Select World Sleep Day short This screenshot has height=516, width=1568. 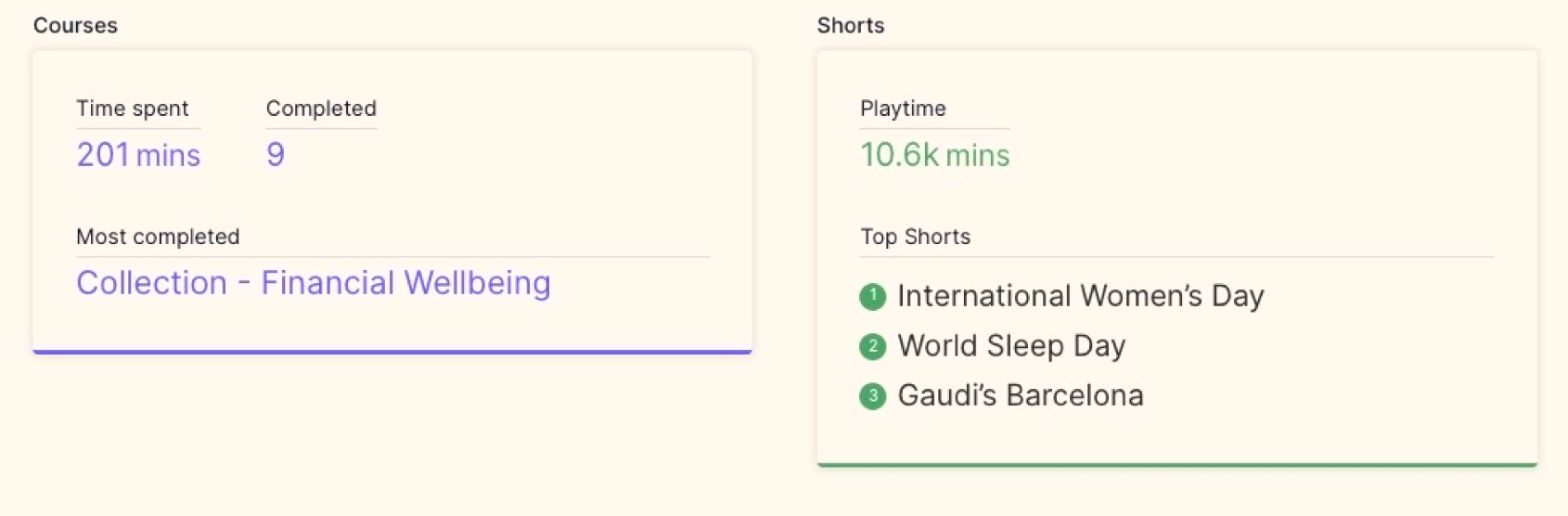(1011, 346)
